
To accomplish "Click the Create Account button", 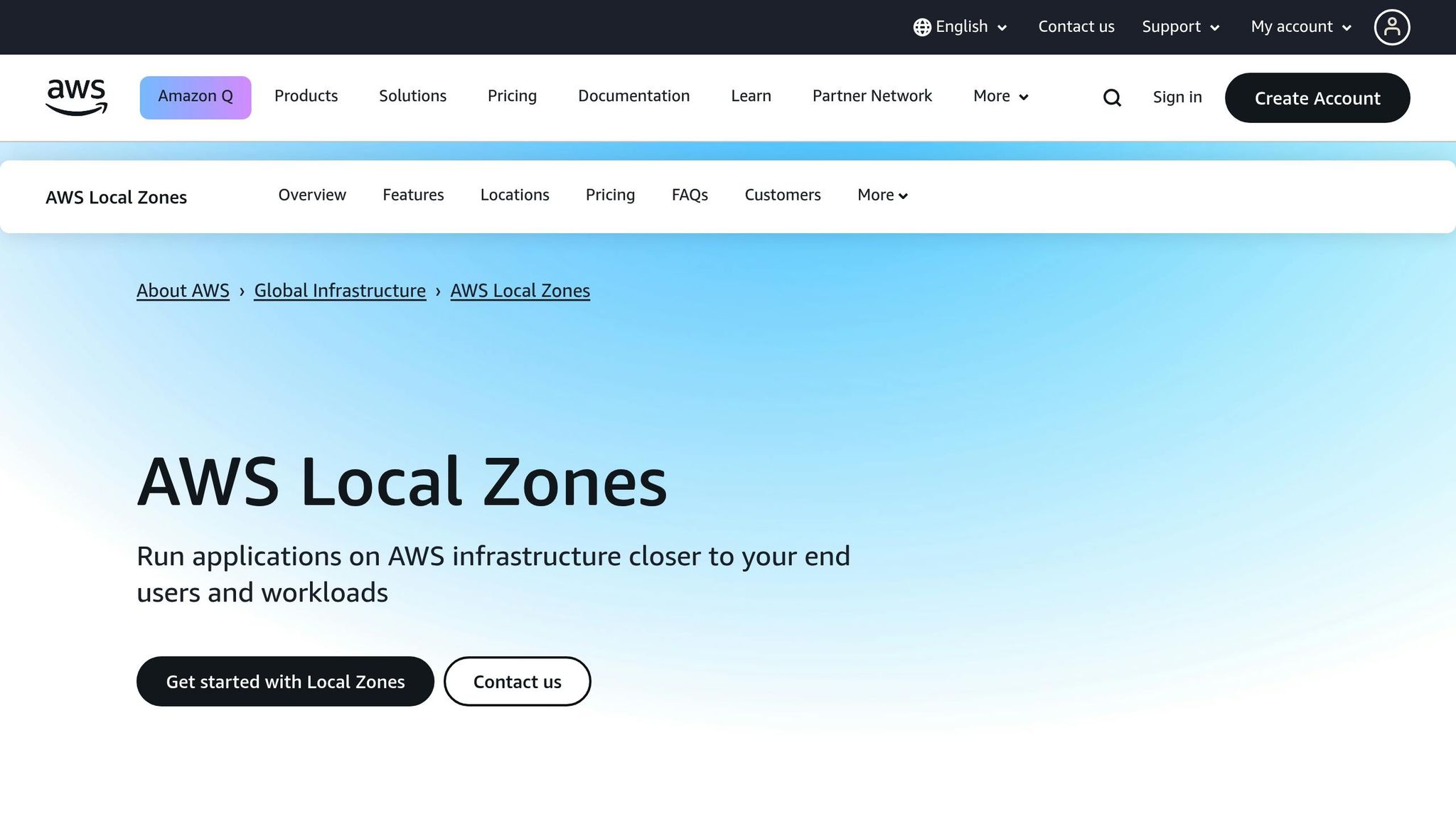I will point(1317,97).
